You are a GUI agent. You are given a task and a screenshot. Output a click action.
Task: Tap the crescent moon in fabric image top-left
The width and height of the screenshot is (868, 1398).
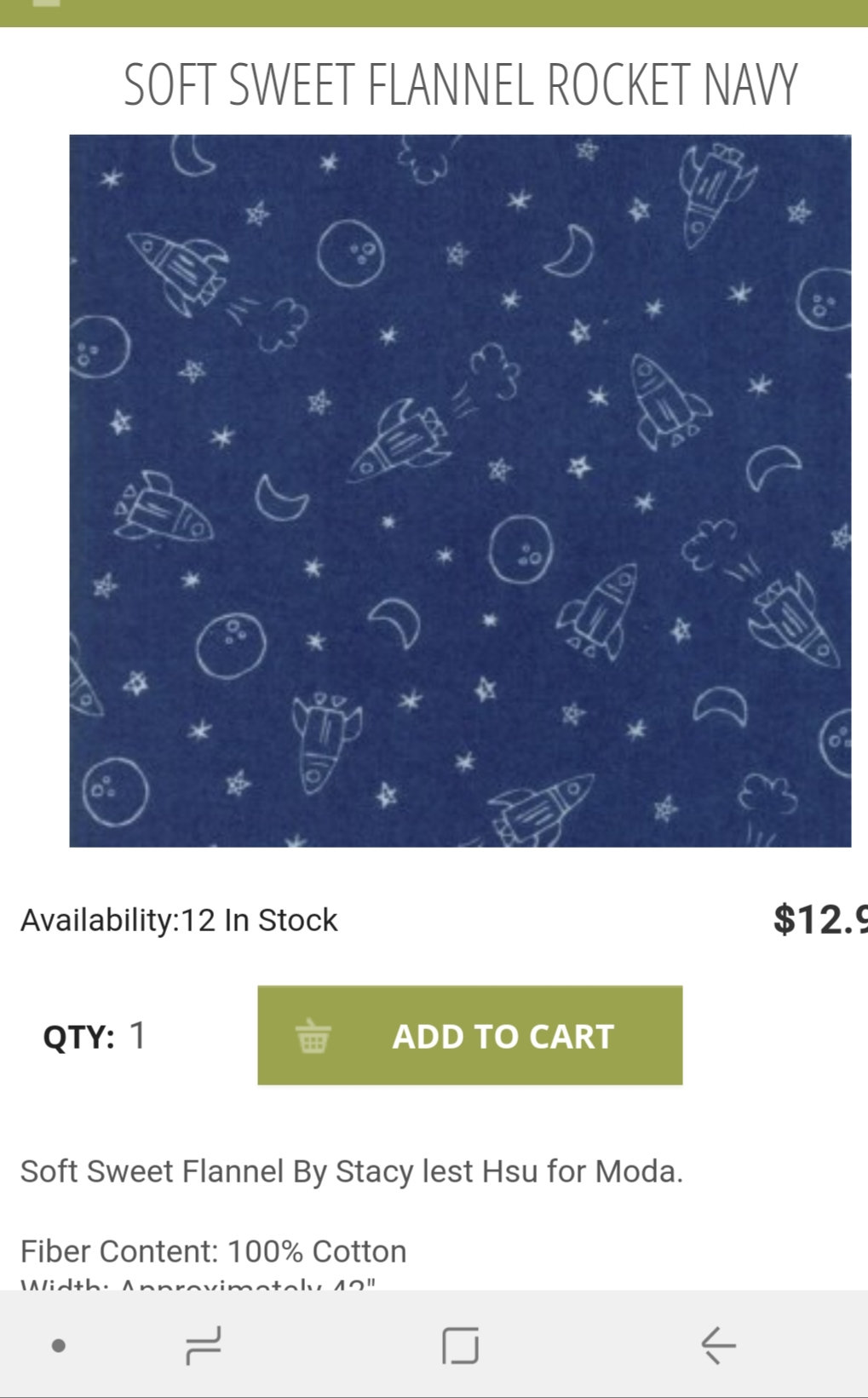193,154
